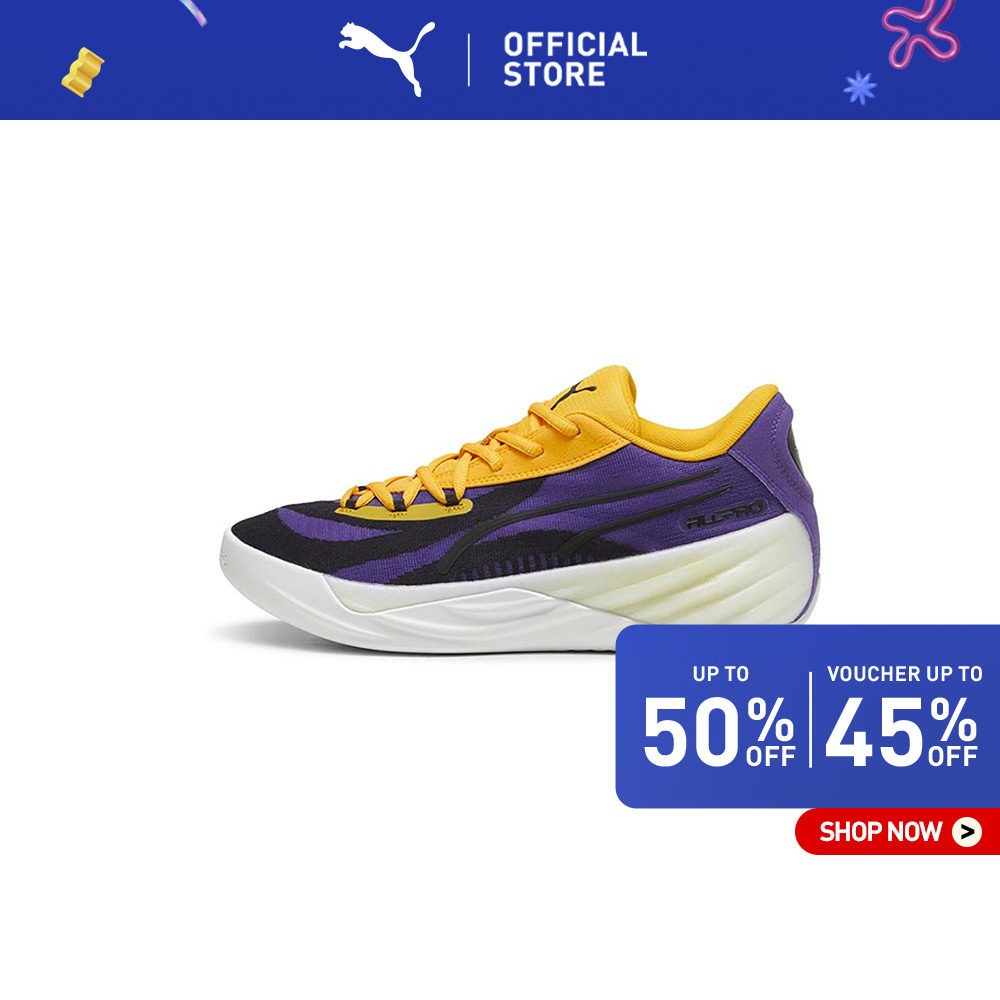The image size is (1000, 1000).
Task: Click the Puma leaping cat logo
Action: coord(386,58)
